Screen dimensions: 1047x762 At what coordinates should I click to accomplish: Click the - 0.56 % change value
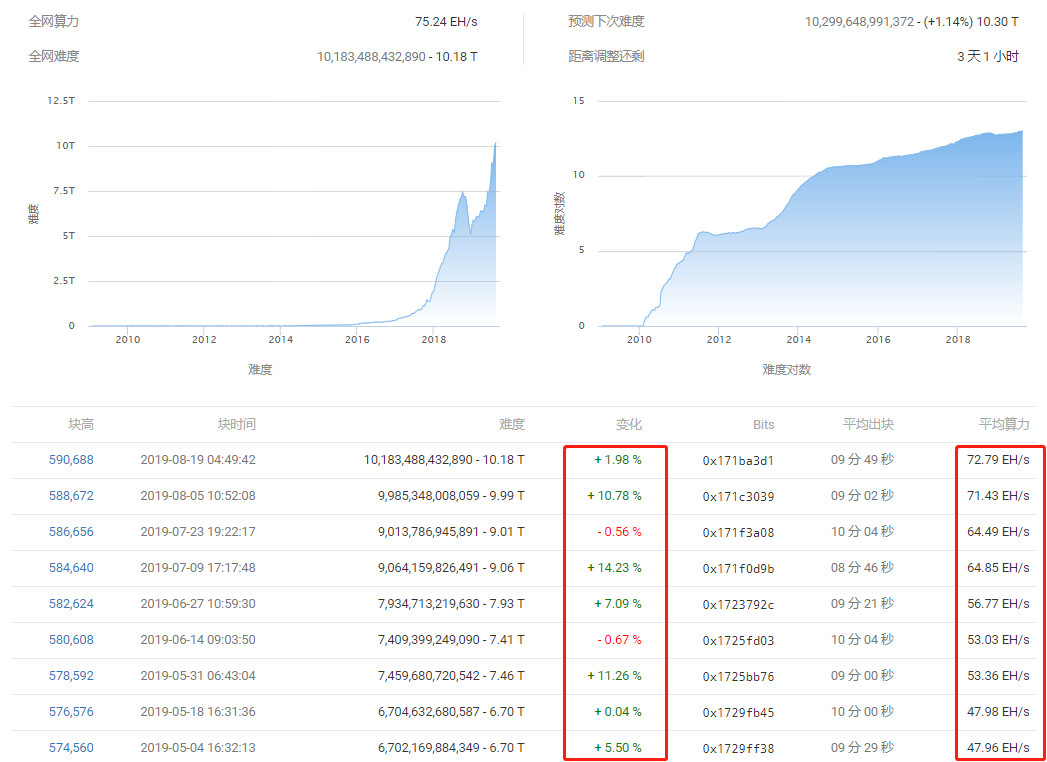620,532
